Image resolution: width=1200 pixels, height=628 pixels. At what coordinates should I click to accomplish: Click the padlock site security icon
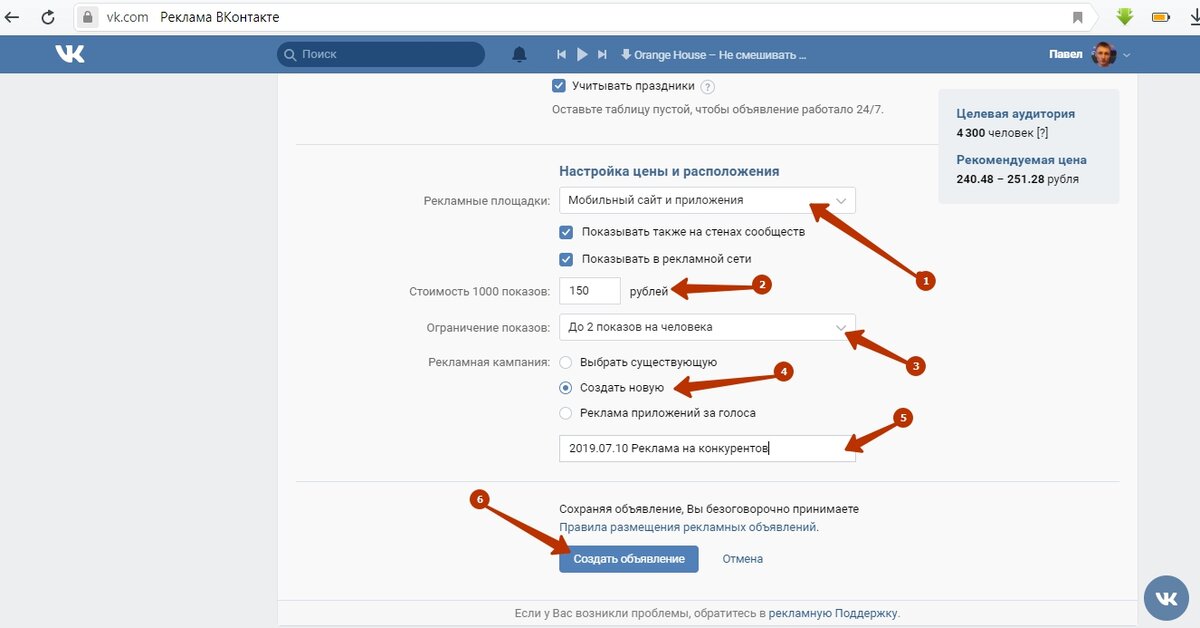[x=88, y=17]
